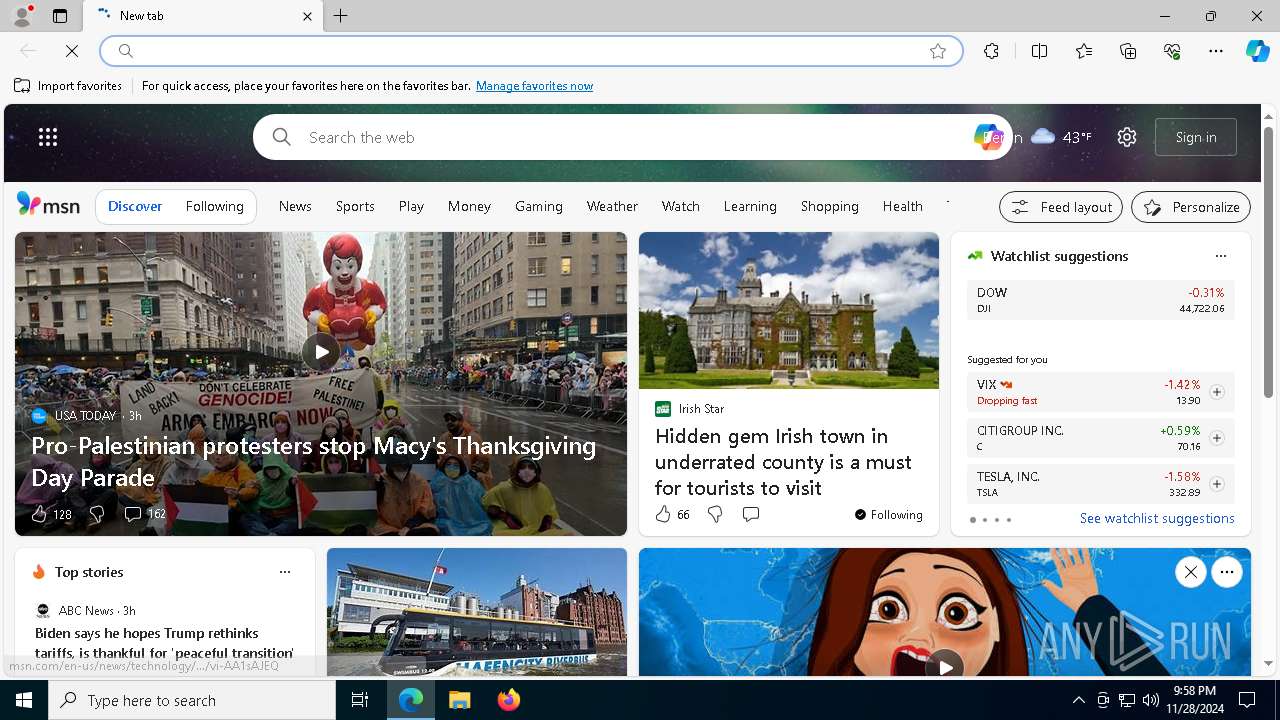Viewport: 1280px width, 720px height.
Task: Switch to the Following tab
Action: pyautogui.click(x=214, y=206)
